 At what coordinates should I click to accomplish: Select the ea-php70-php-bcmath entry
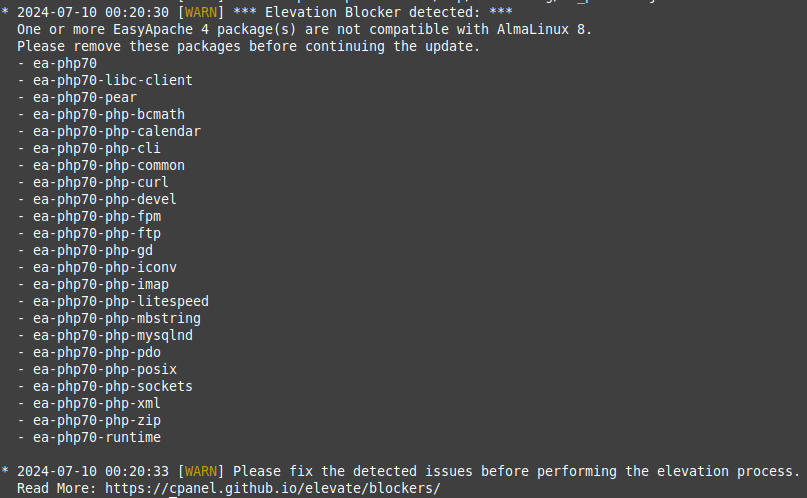[x=108, y=114]
